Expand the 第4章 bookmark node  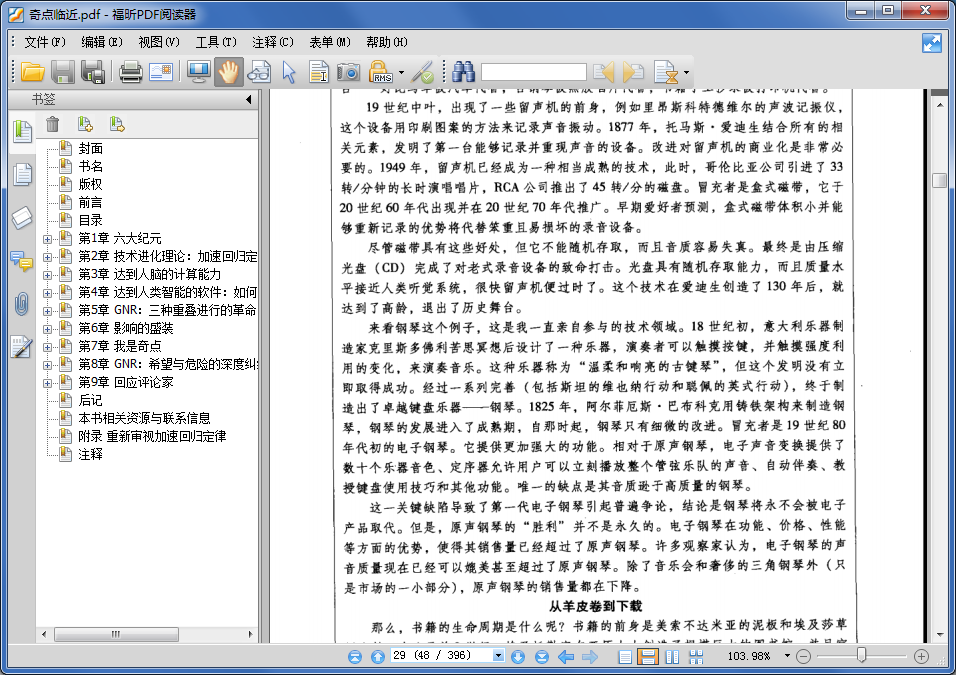tap(47, 293)
